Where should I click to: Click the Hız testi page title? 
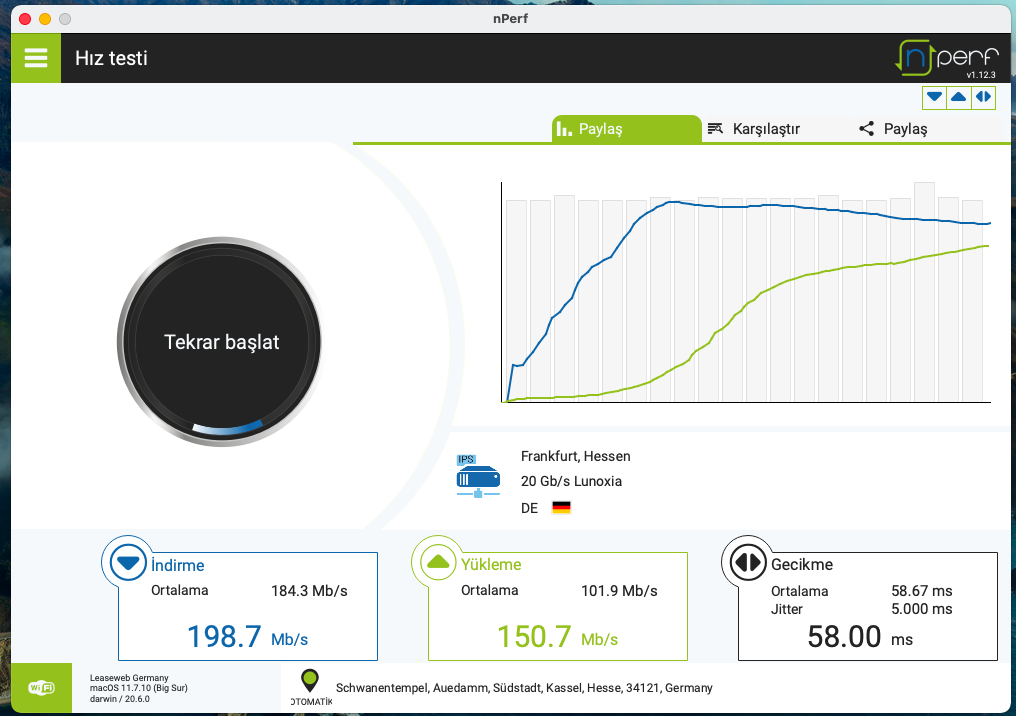(111, 58)
